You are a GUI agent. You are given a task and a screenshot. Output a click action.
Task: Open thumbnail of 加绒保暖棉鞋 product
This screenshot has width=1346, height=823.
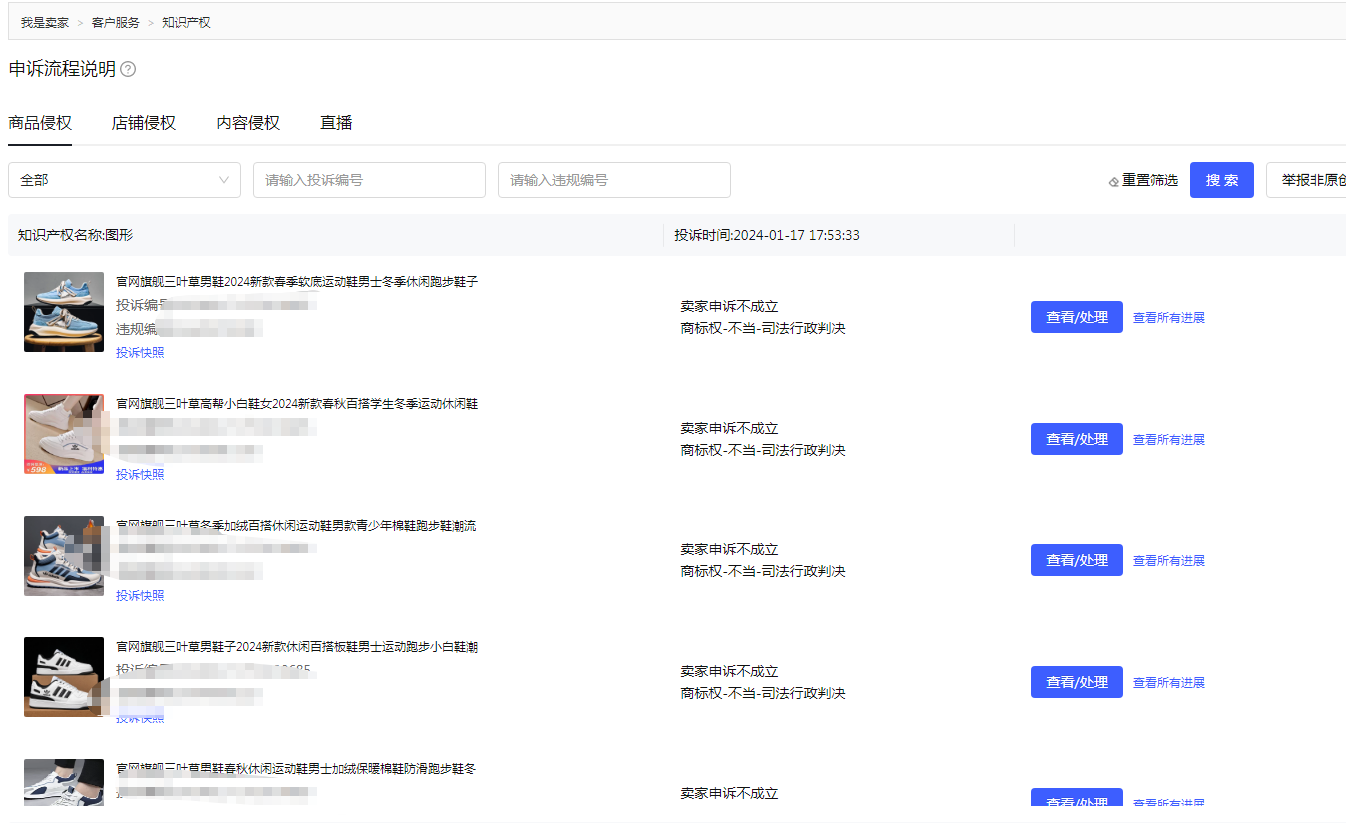(64, 782)
